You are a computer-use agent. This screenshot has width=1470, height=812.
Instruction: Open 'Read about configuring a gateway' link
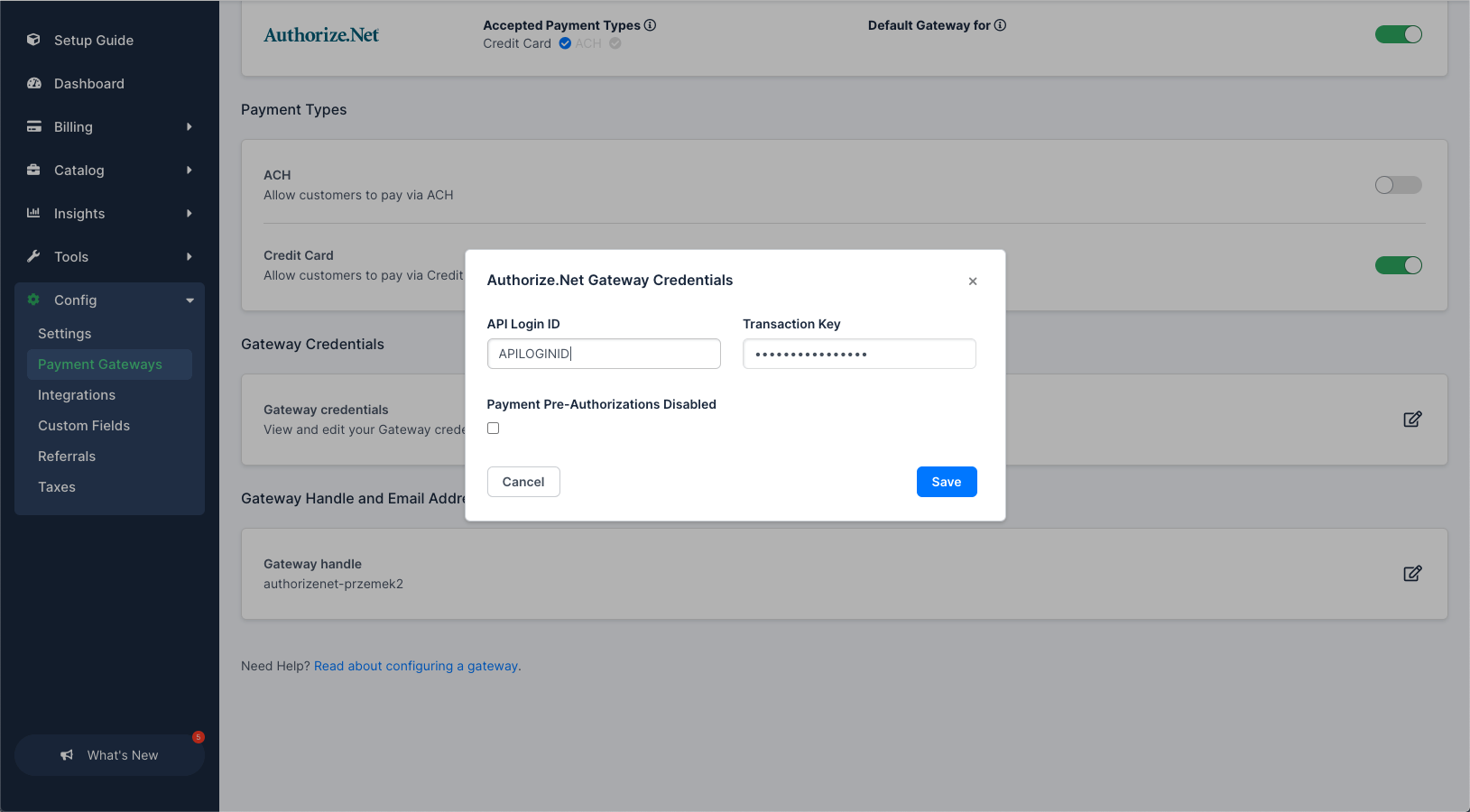coord(416,666)
